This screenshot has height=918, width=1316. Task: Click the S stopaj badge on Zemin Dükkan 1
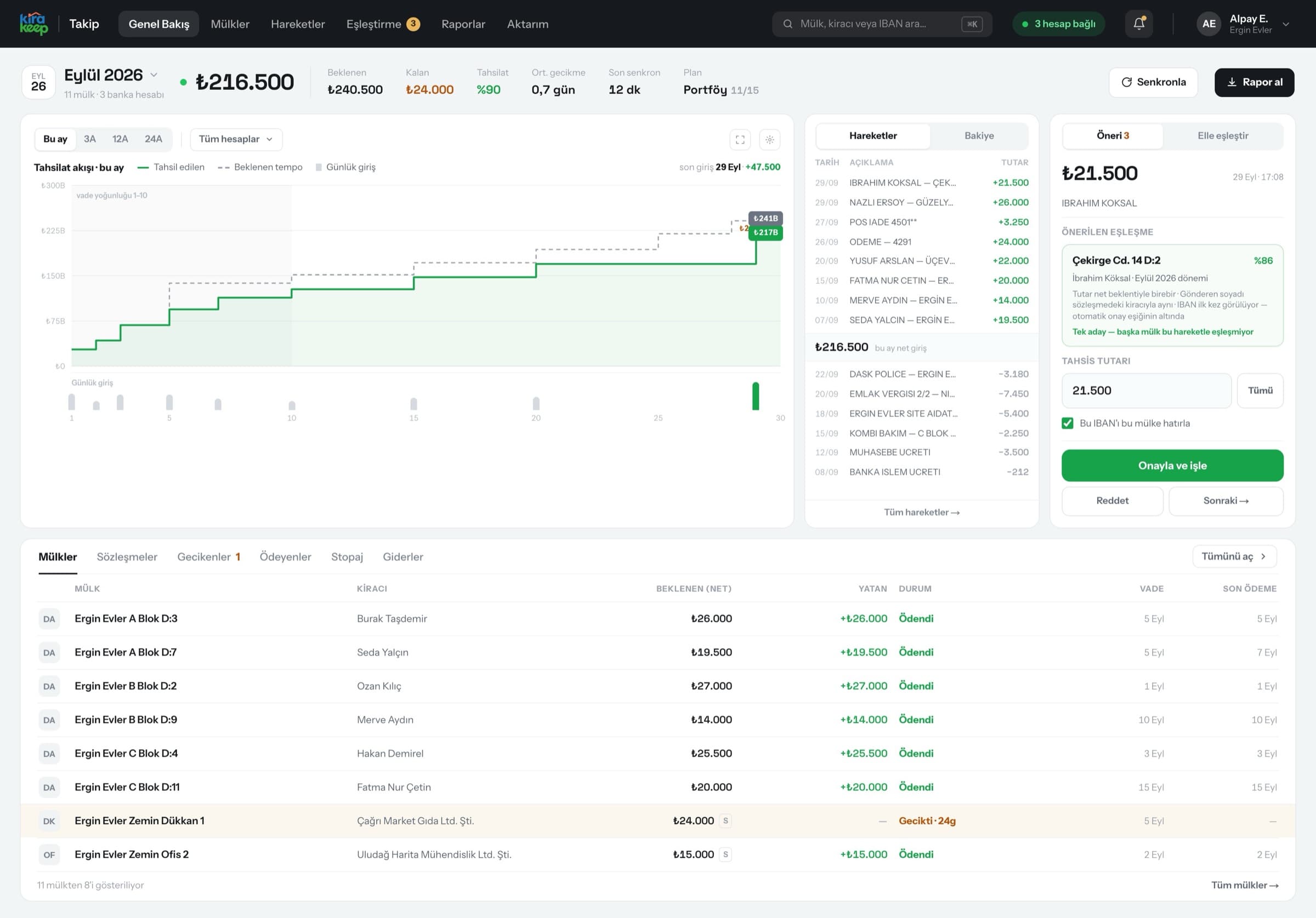[x=725, y=820]
